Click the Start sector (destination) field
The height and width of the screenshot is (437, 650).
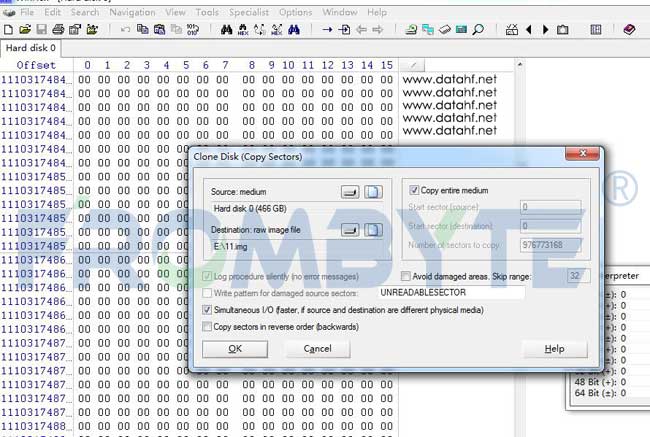pos(551,226)
